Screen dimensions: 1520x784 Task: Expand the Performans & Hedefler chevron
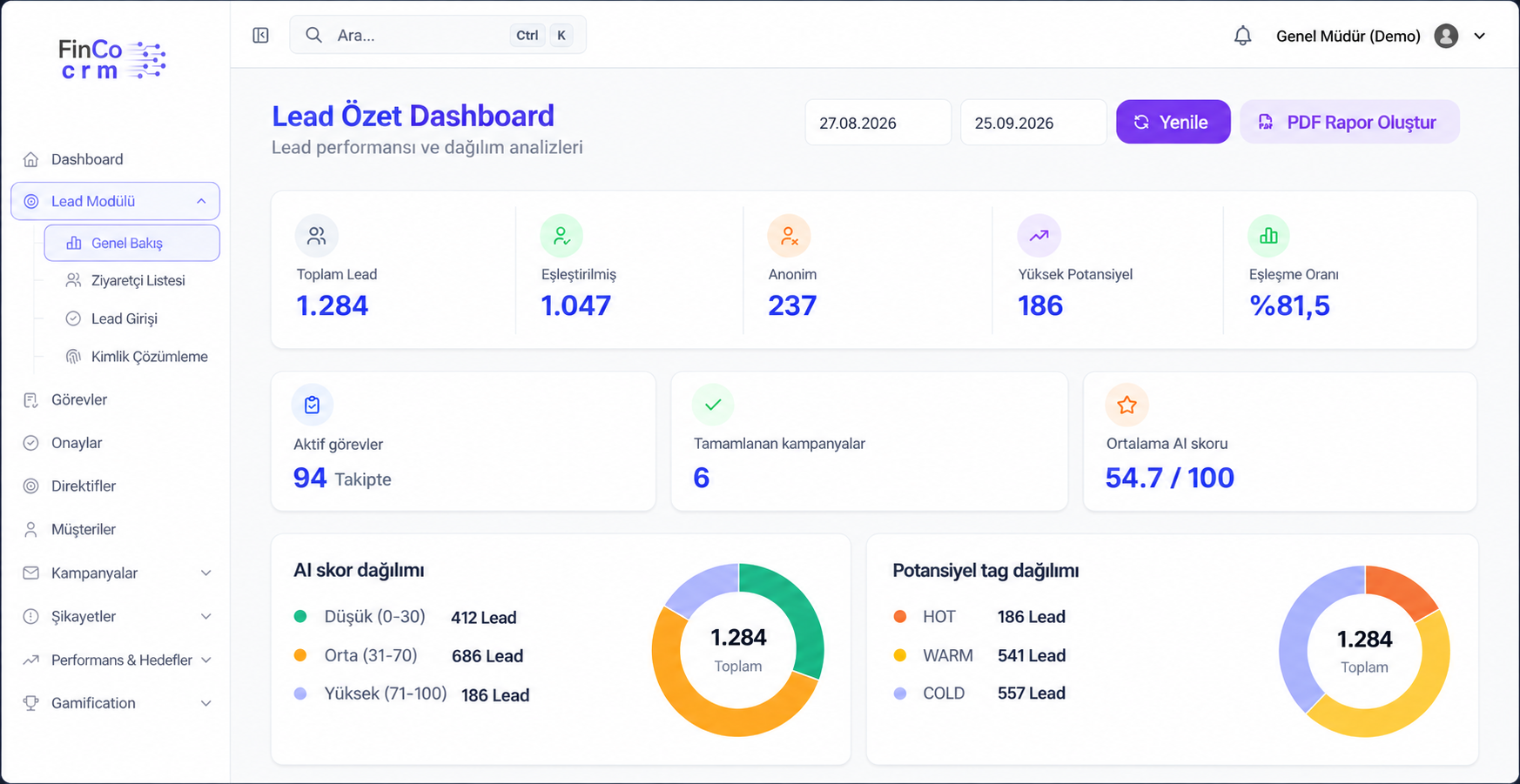tap(206, 660)
